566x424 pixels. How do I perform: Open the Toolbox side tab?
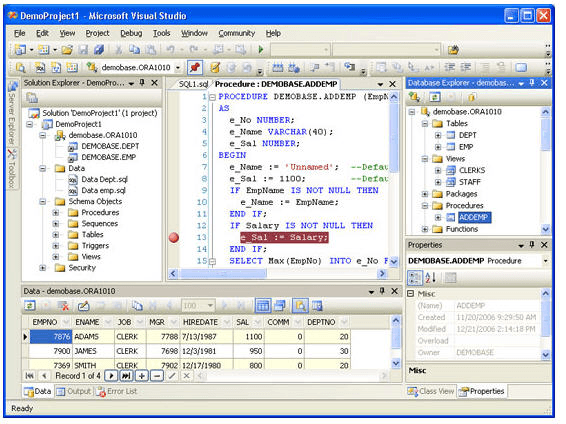pos(12,168)
